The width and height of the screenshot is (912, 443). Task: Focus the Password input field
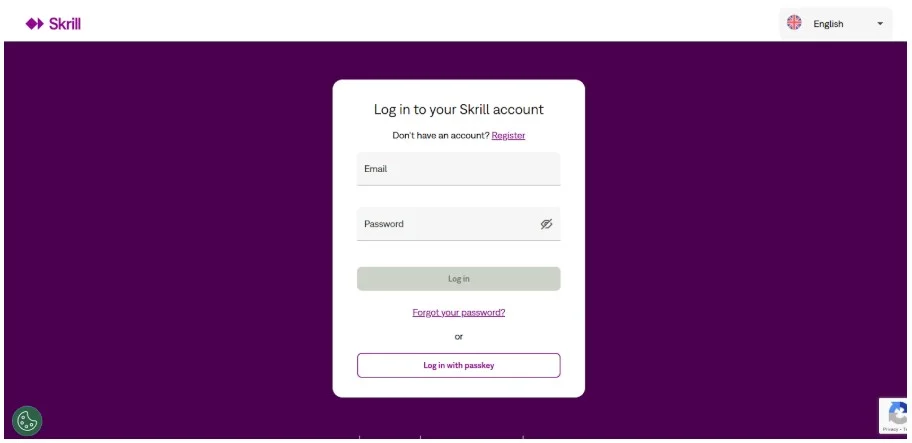pyautogui.click(x=445, y=224)
